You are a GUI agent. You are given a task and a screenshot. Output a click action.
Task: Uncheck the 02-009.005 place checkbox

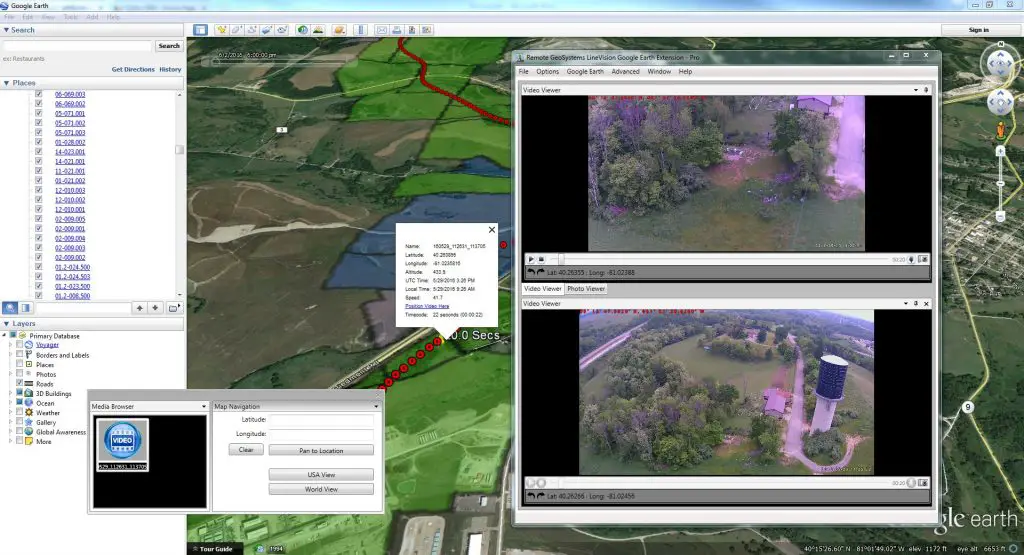point(39,219)
